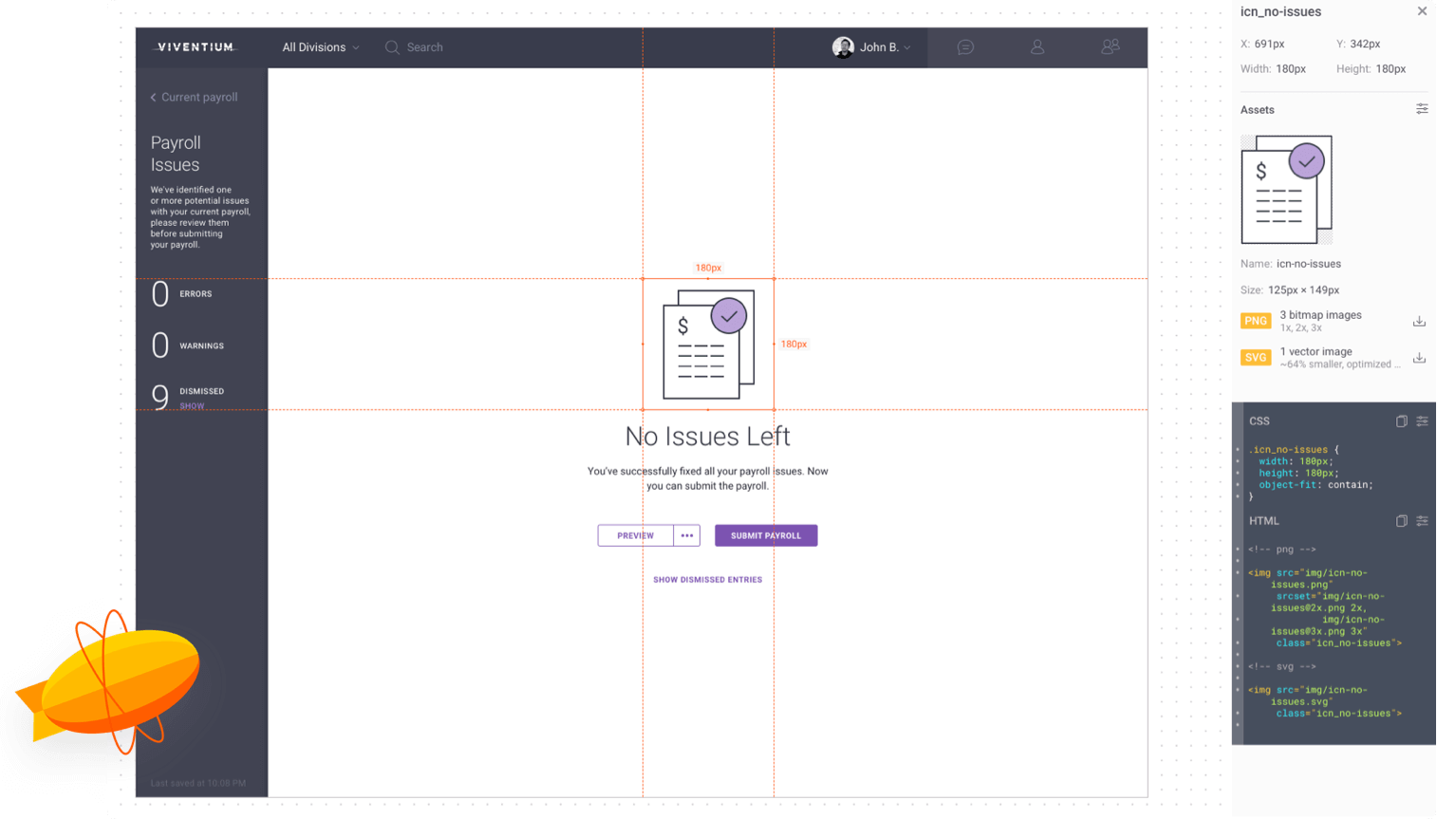Open HTML section settings sliders icon
This screenshot has height=819, width=1456.
[x=1422, y=521]
